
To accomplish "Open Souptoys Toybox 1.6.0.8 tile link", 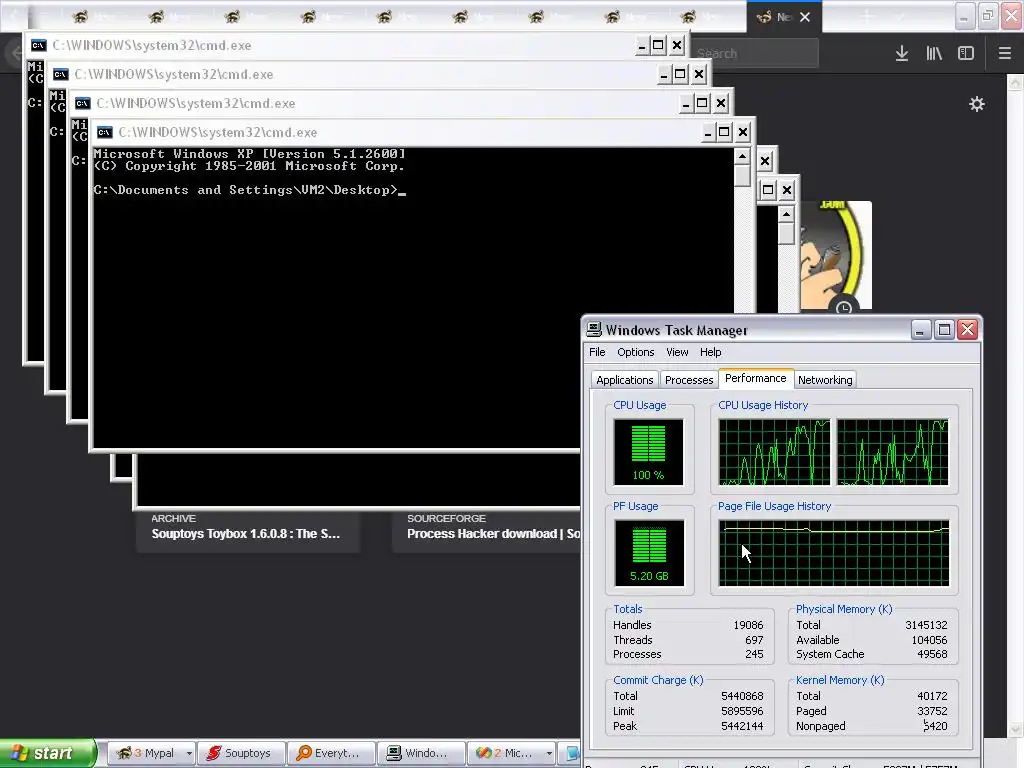I will 246,534.
